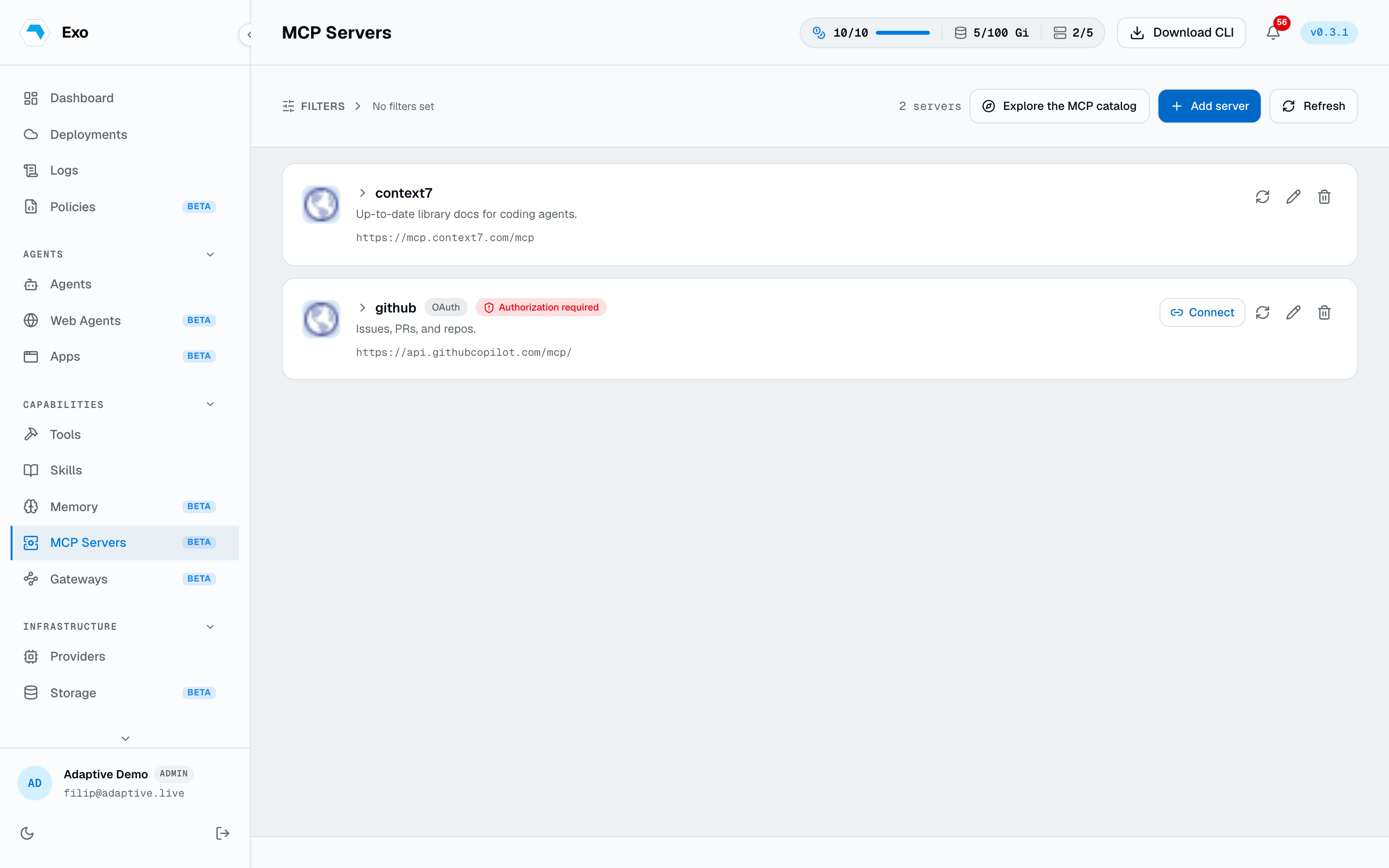The width and height of the screenshot is (1389, 868).
Task: Click the https://api.githubcopilot.com/mcp/ URL
Action: [463, 353]
